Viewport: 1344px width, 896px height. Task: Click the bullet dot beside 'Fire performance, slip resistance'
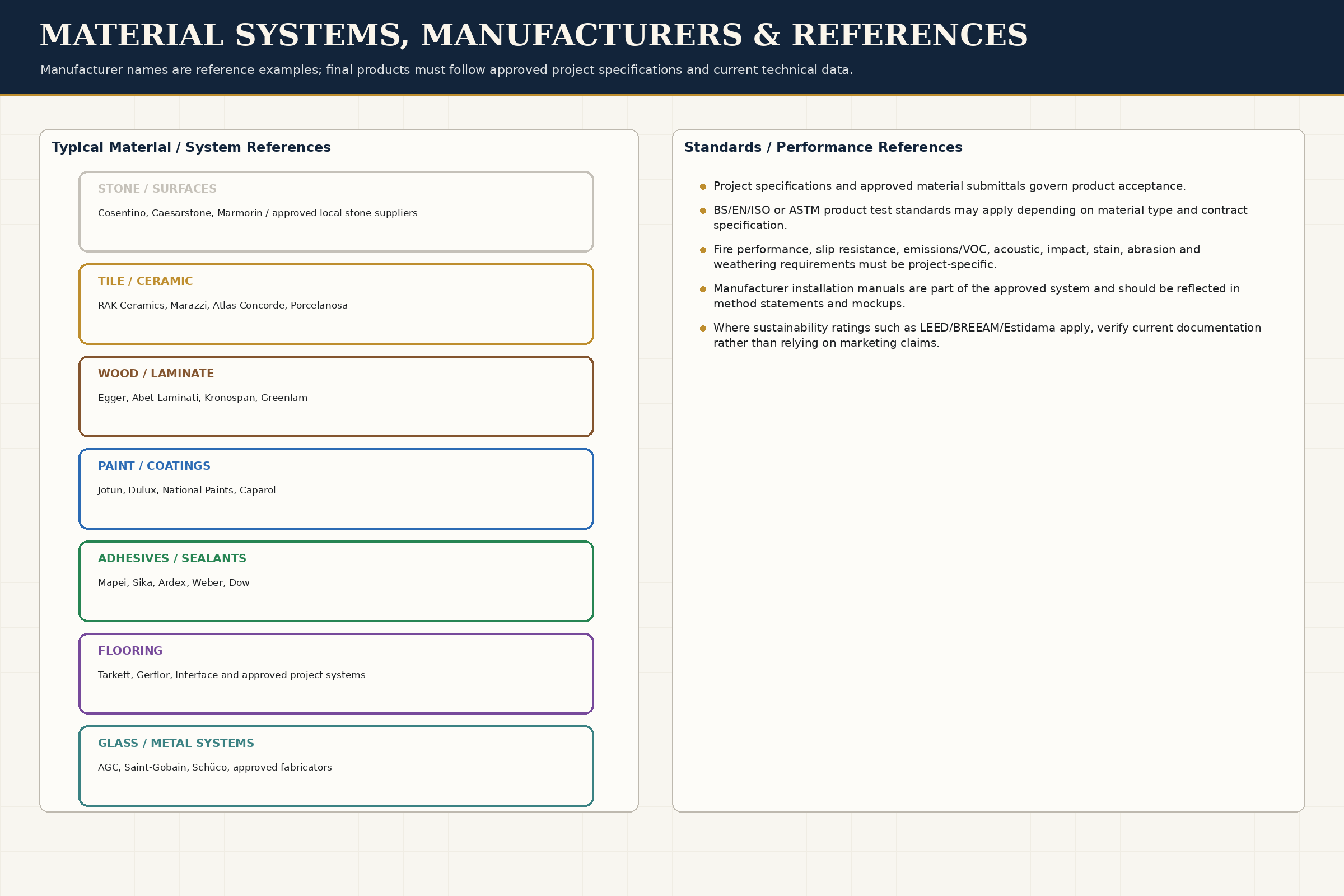(703, 250)
